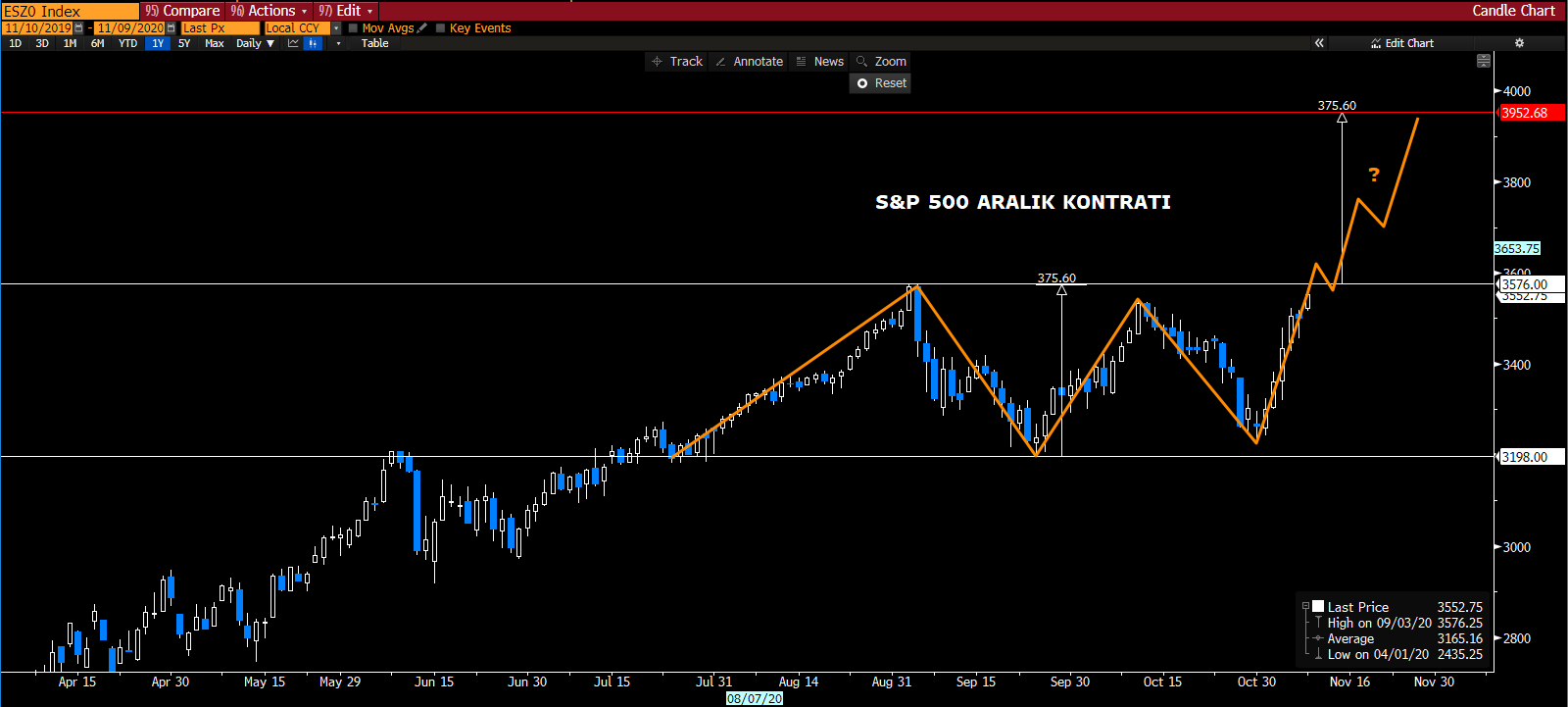The width and height of the screenshot is (1568, 707).
Task: Expand the chart style dropdown arrow
Action: 338,43
